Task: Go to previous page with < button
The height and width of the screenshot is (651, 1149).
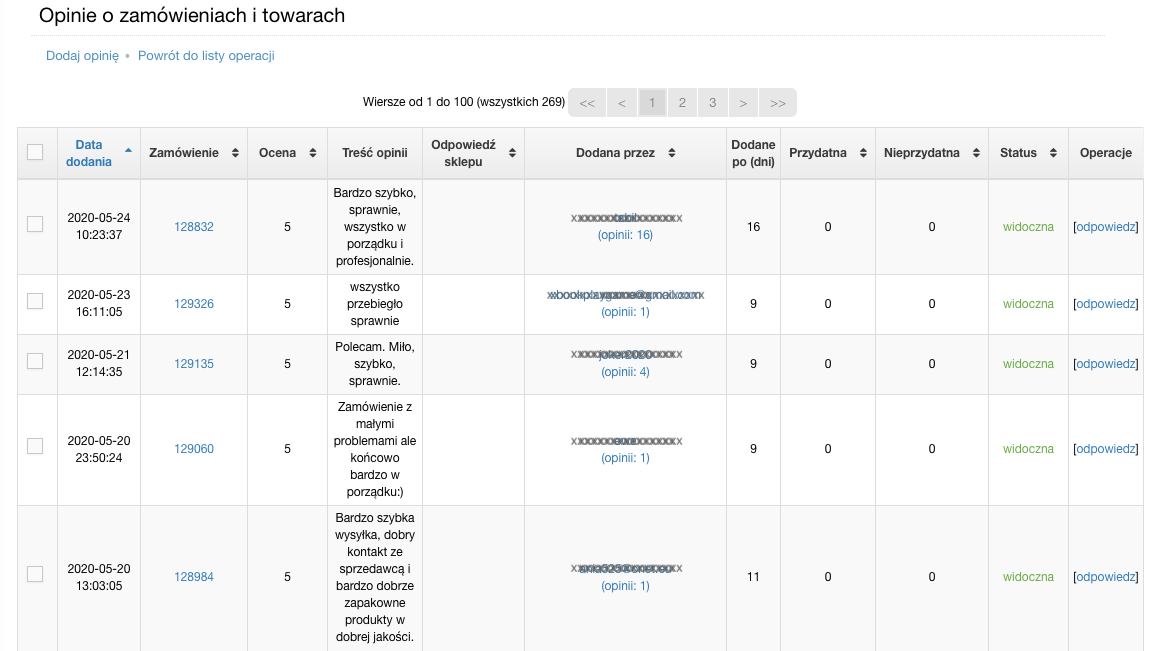Action: coord(621,103)
